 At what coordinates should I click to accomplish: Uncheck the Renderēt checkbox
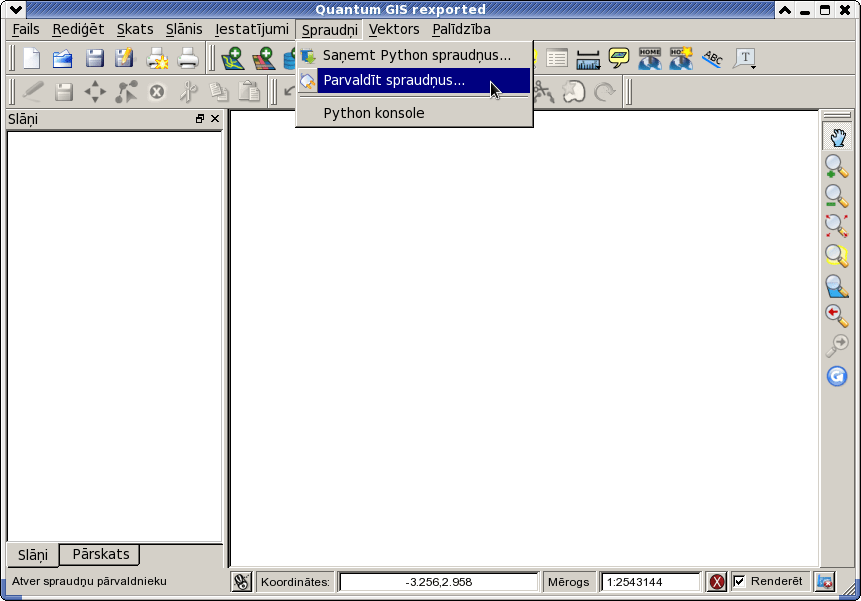[x=740, y=581]
